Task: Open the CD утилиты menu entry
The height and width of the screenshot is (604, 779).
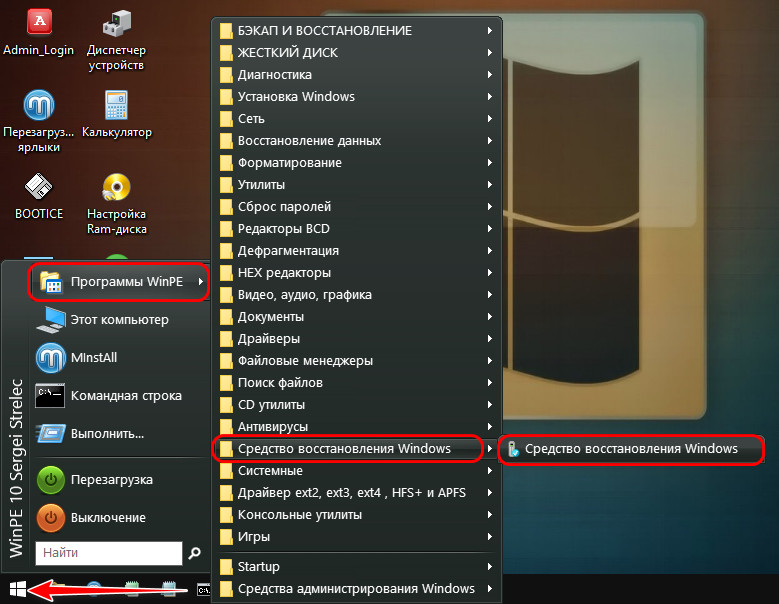Action: (357, 405)
